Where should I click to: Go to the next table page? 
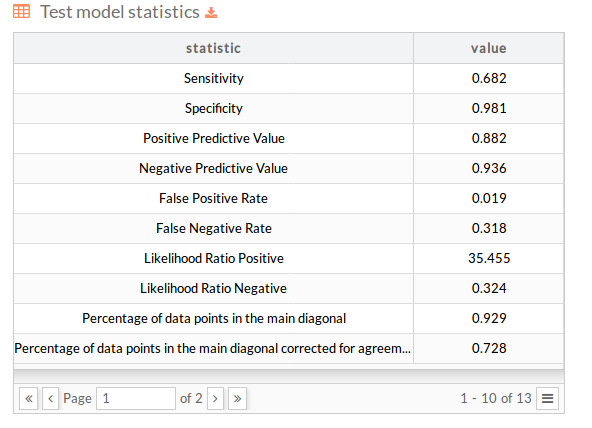pyautogui.click(x=215, y=398)
